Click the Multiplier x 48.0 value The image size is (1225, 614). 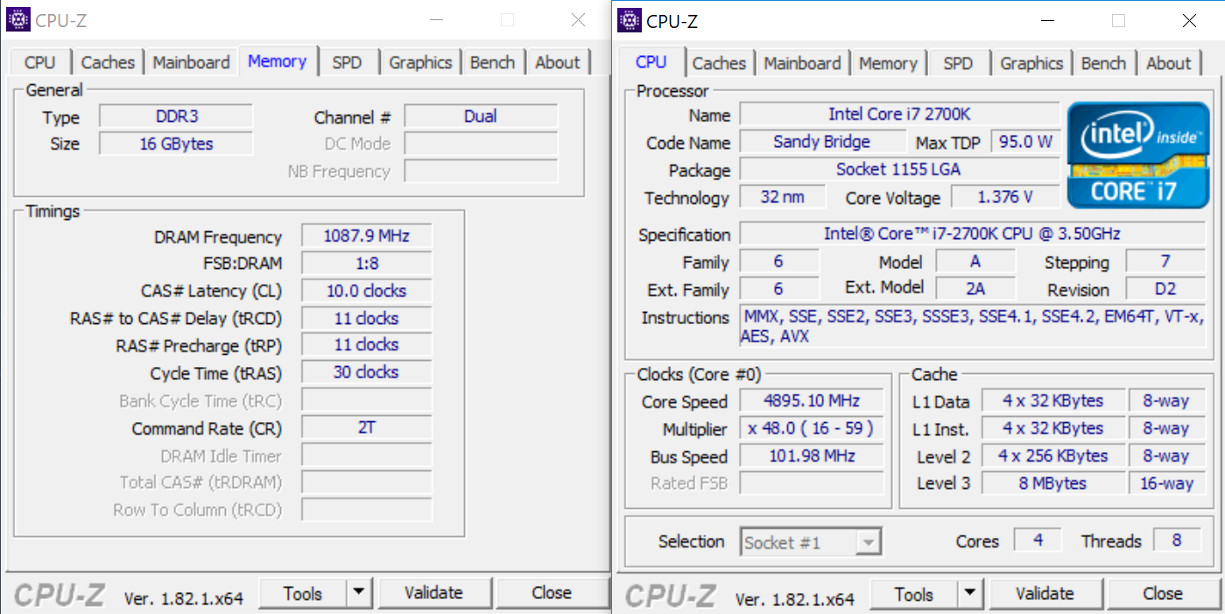point(812,429)
